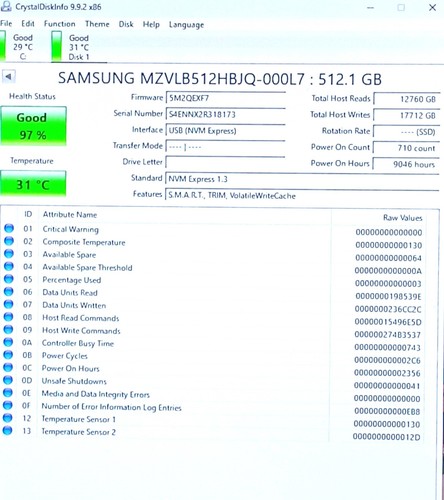The height and width of the screenshot is (500, 444).
Task: Click the blue status icon for Host Read Commands
Action: pos(8,317)
